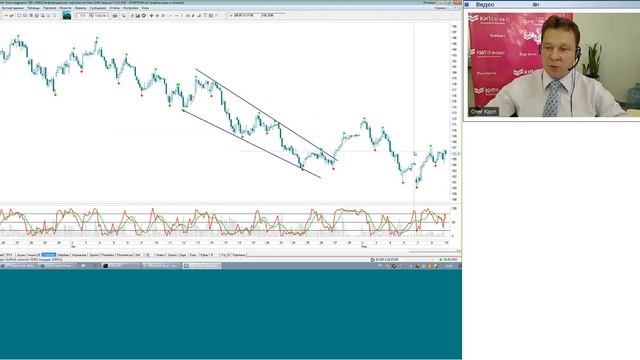Open the Отчеты menu
Screen dimensions: 640x360
coord(114,8)
